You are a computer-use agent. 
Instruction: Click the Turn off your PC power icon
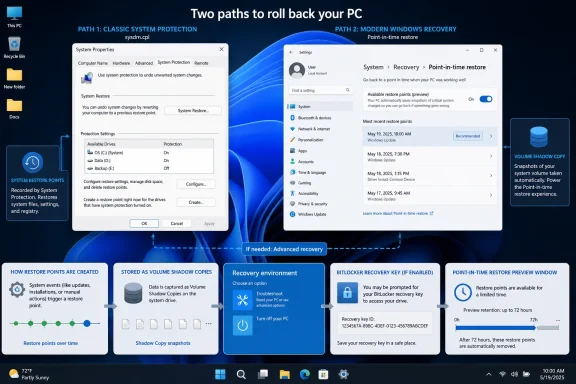(242, 325)
